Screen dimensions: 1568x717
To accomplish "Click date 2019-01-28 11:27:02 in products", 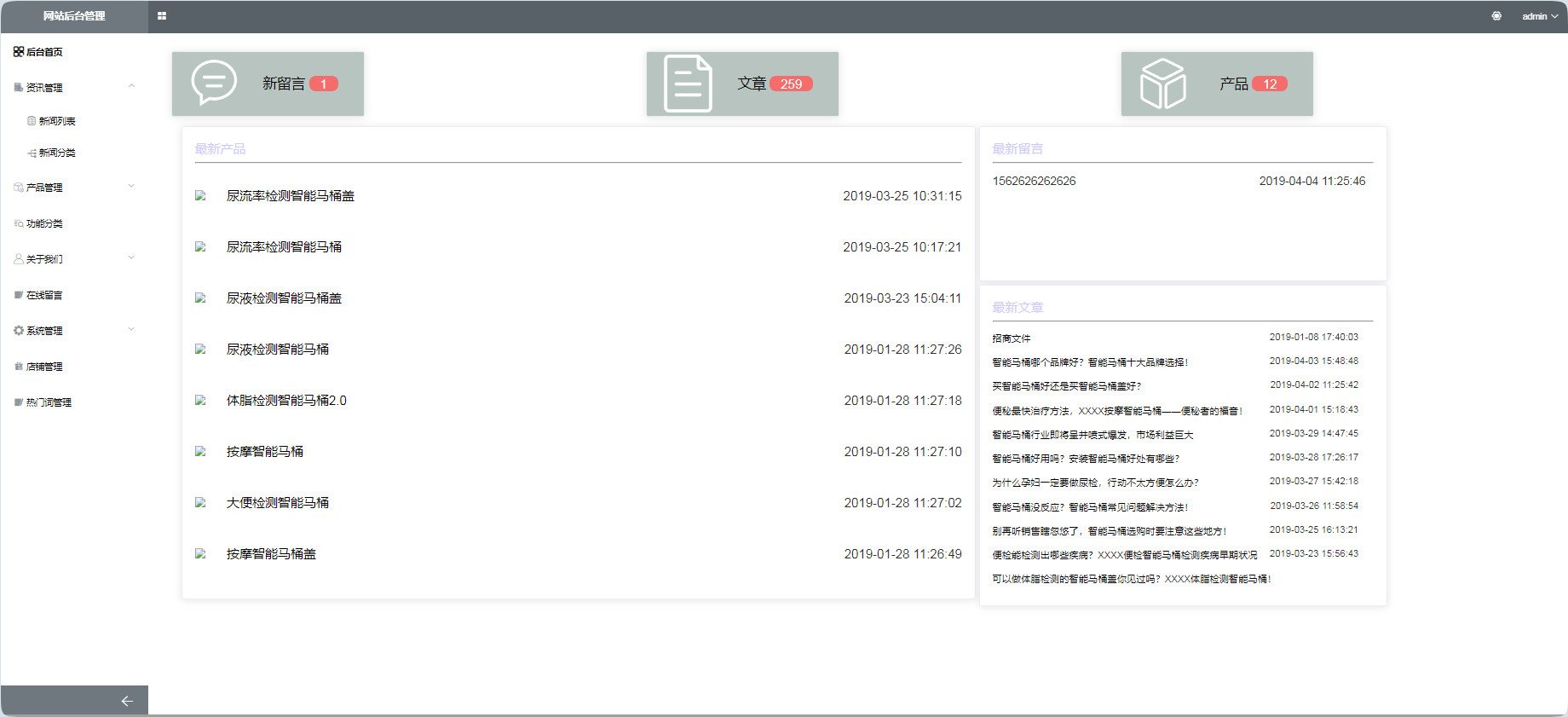I will (x=902, y=503).
